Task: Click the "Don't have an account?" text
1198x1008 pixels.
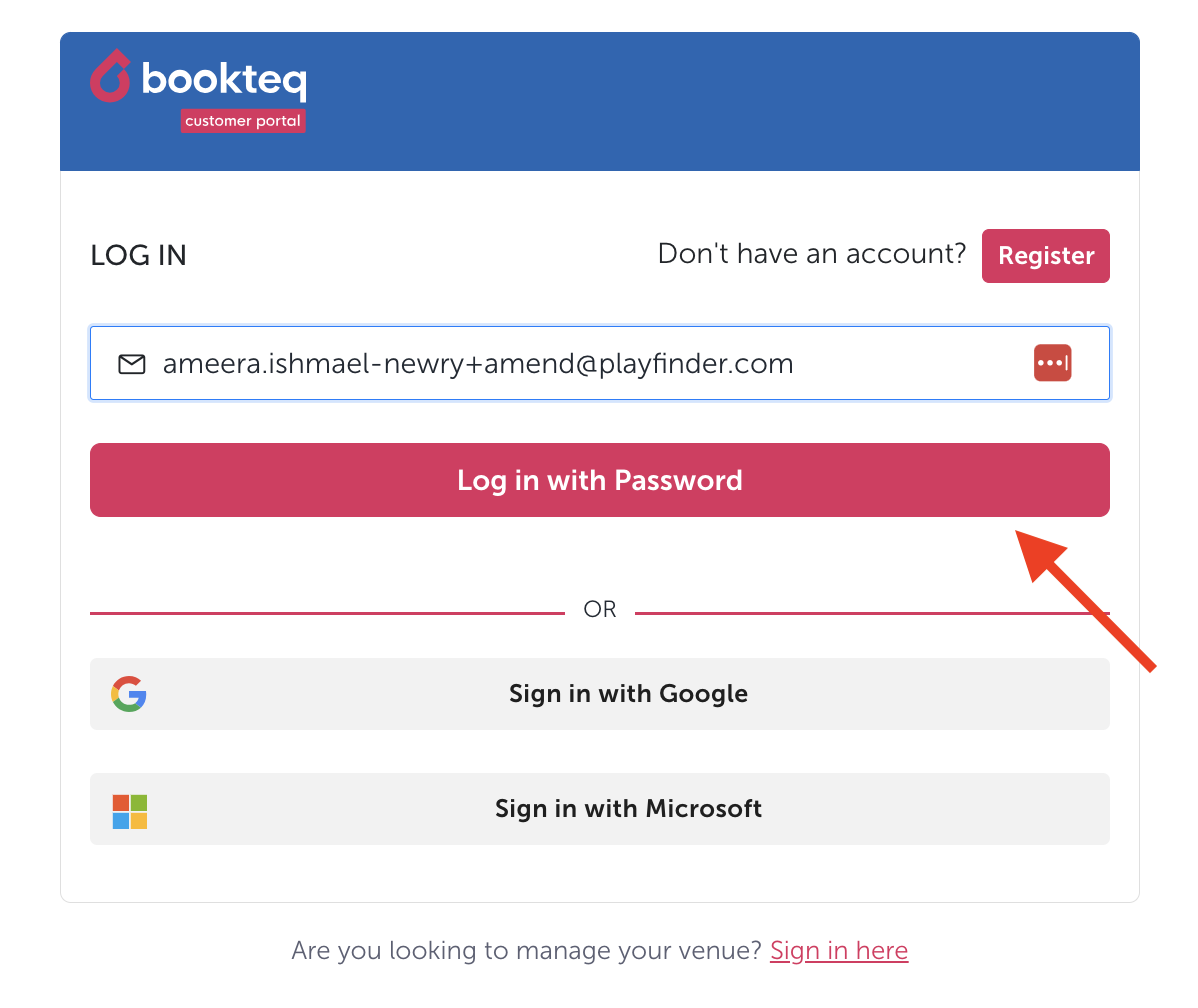Action: (812, 254)
